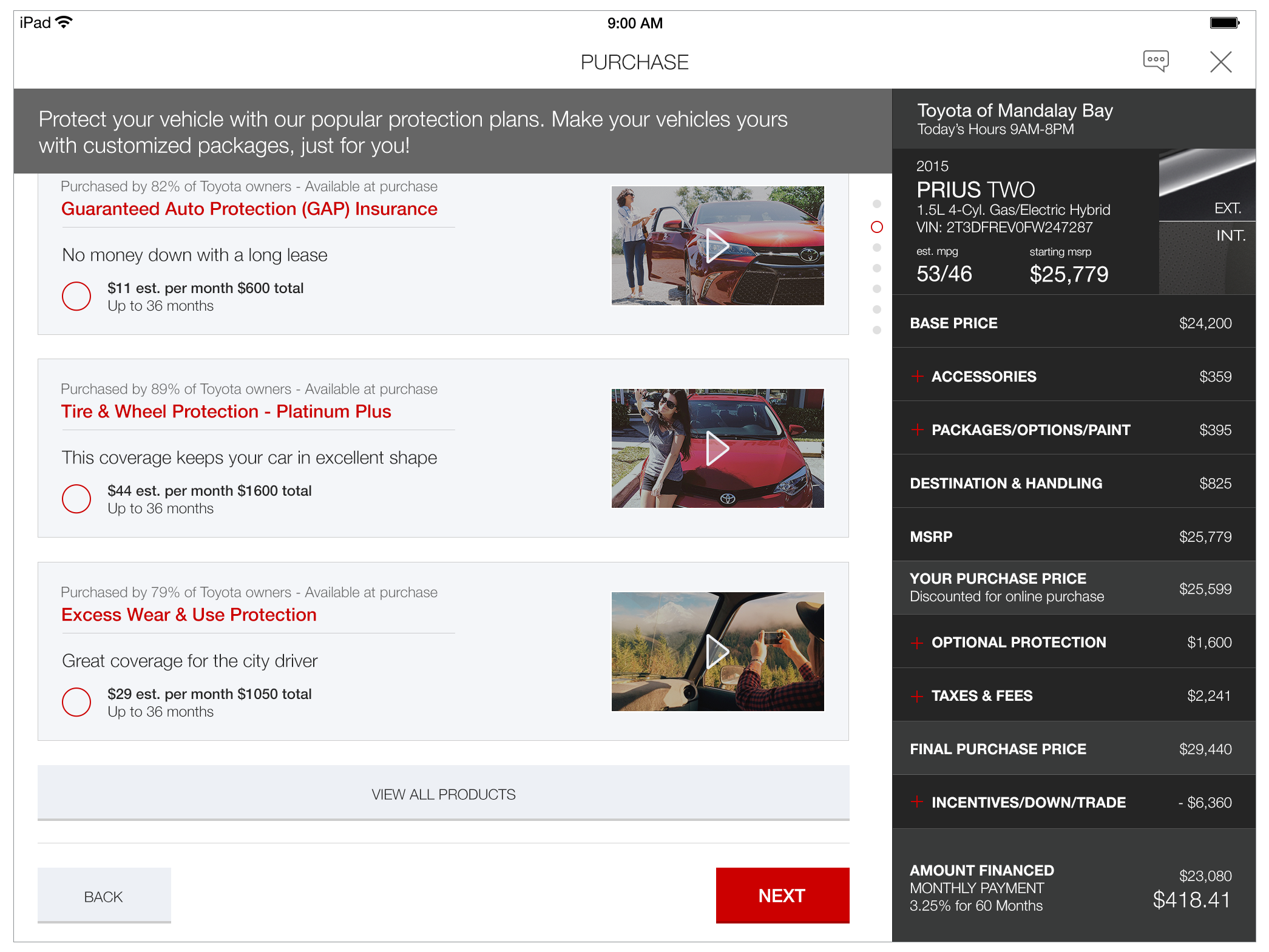Screen dimensions: 1269x952
Task: Click the VIN: 2T3DFREV0FW247287 text
Action: [x=1004, y=228]
